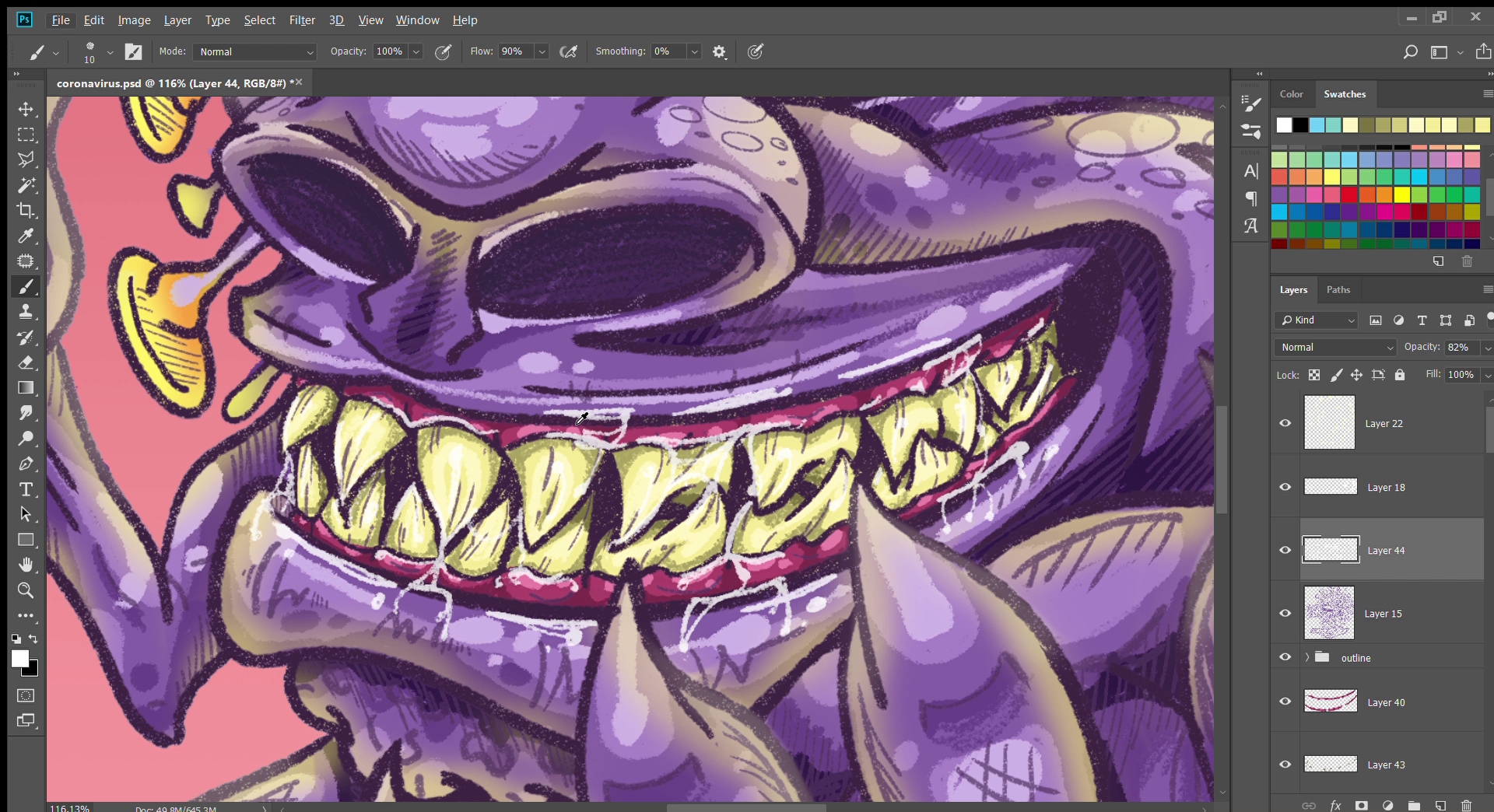Click the Clone Stamp tool

[26, 312]
